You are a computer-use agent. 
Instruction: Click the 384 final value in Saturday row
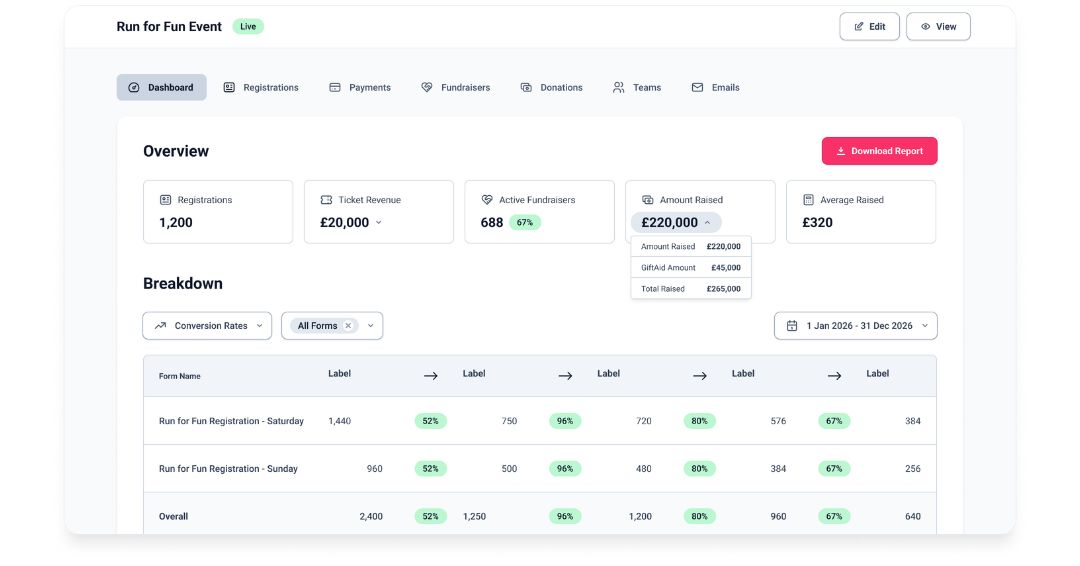coord(913,421)
